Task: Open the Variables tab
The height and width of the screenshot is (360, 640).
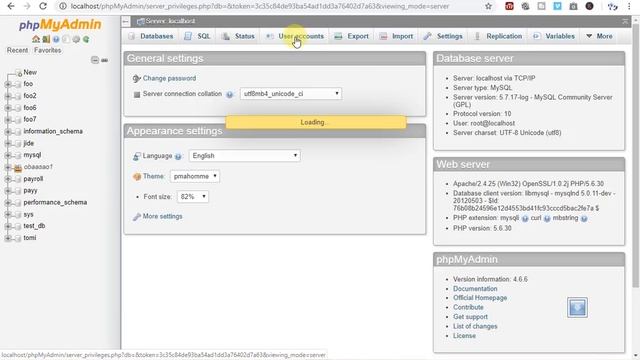Action: coord(553,36)
